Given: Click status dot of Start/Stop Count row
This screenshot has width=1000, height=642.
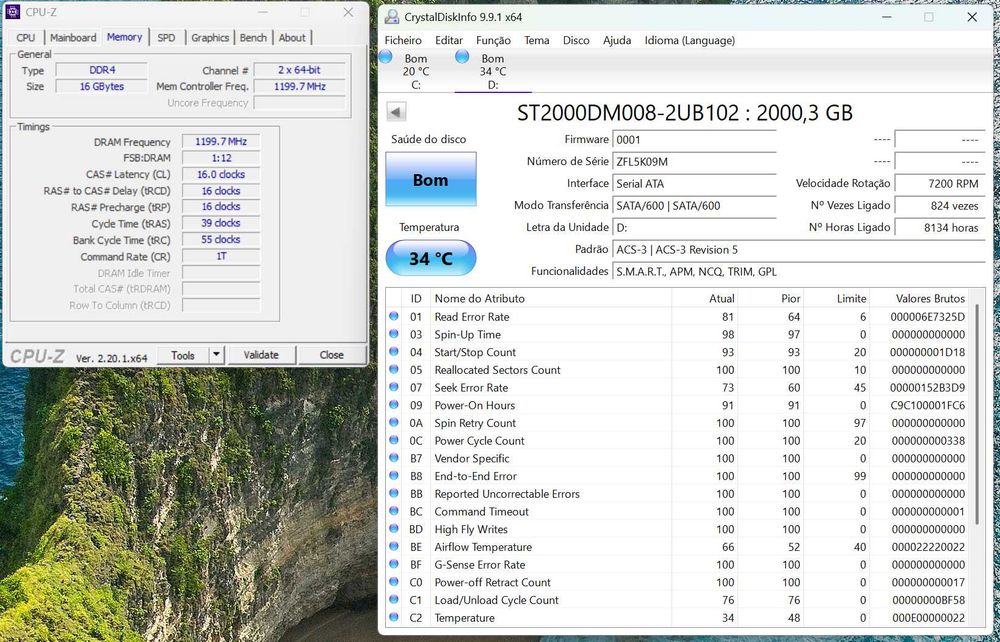Looking at the screenshot, I should pyautogui.click(x=393, y=352).
